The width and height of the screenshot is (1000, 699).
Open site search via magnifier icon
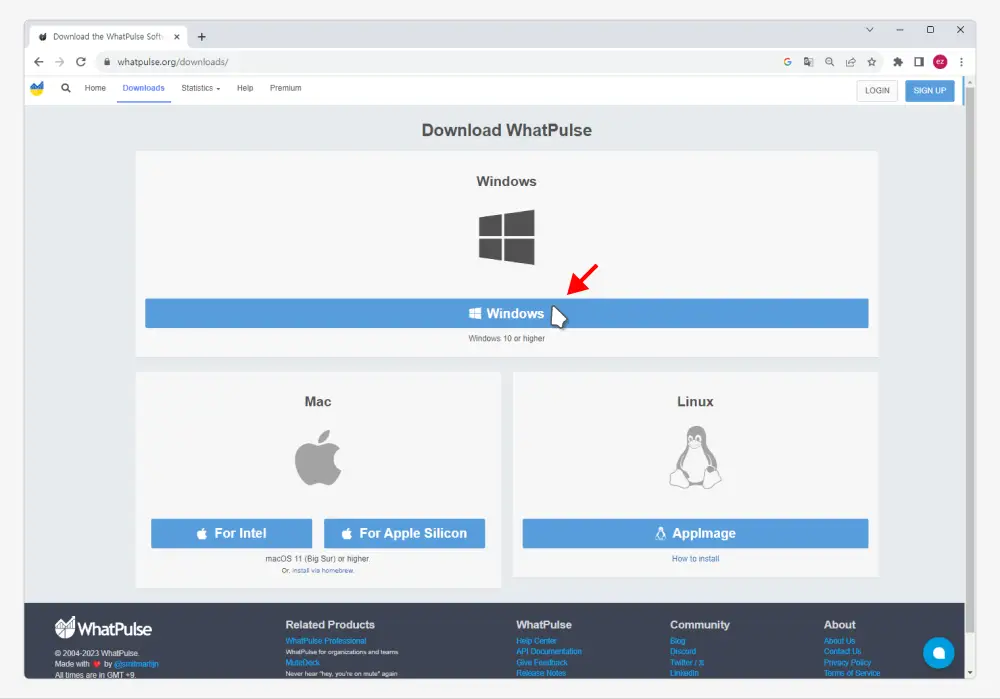pyautogui.click(x=66, y=88)
